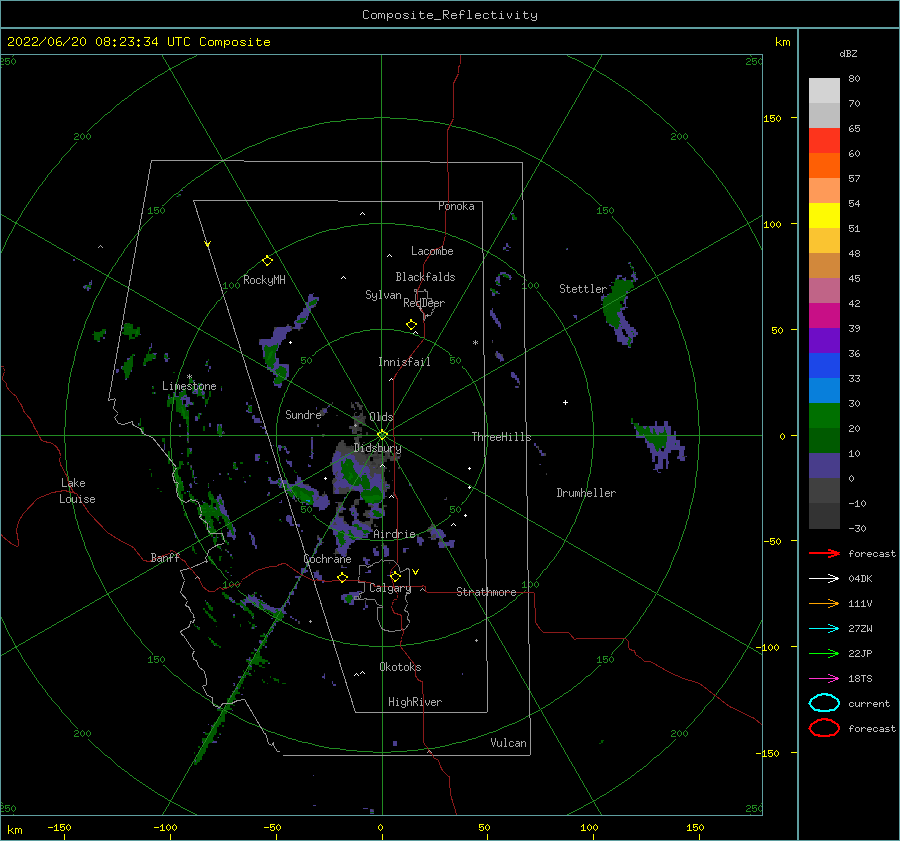Click the Lacombe city label
The width and height of the screenshot is (900, 841).
(x=432, y=251)
